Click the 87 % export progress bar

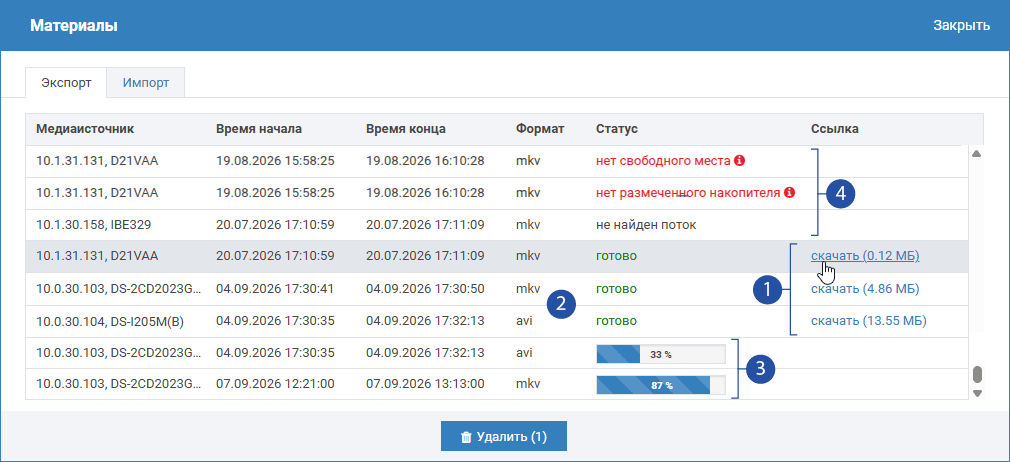tap(661, 385)
